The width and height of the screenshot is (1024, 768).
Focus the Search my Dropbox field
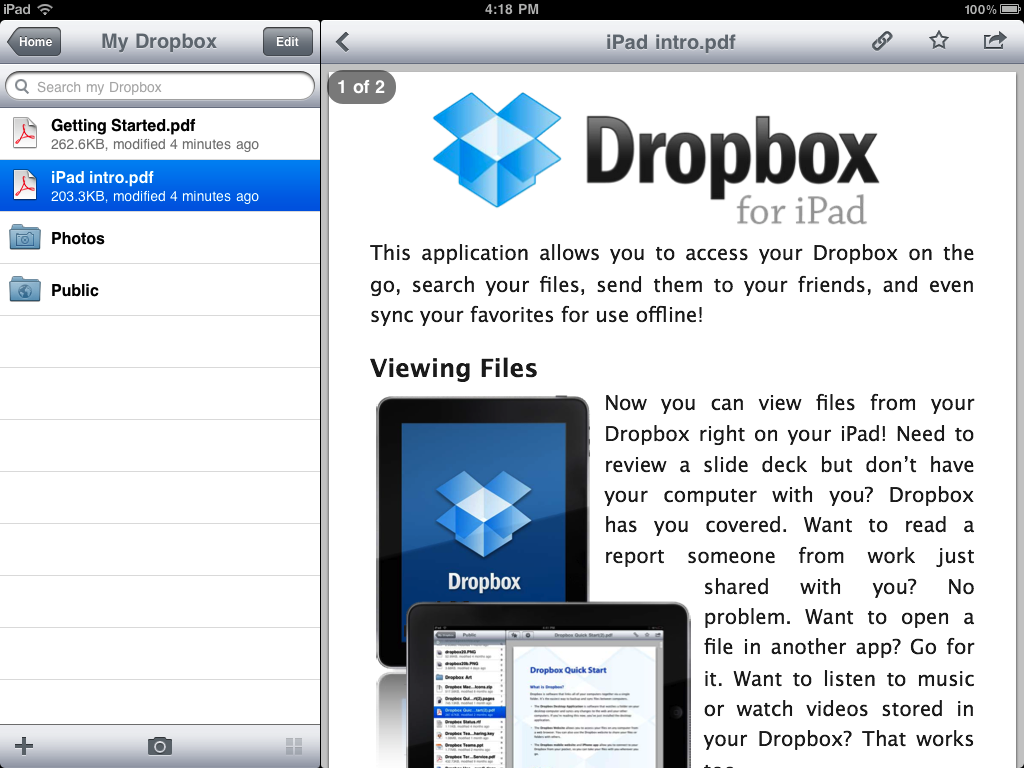pos(160,87)
